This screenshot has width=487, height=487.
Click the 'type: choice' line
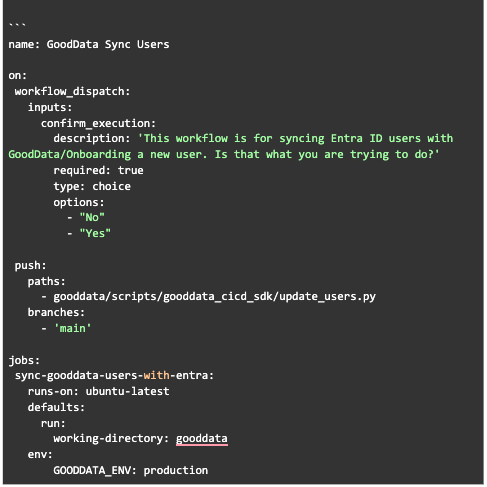click(x=92, y=186)
